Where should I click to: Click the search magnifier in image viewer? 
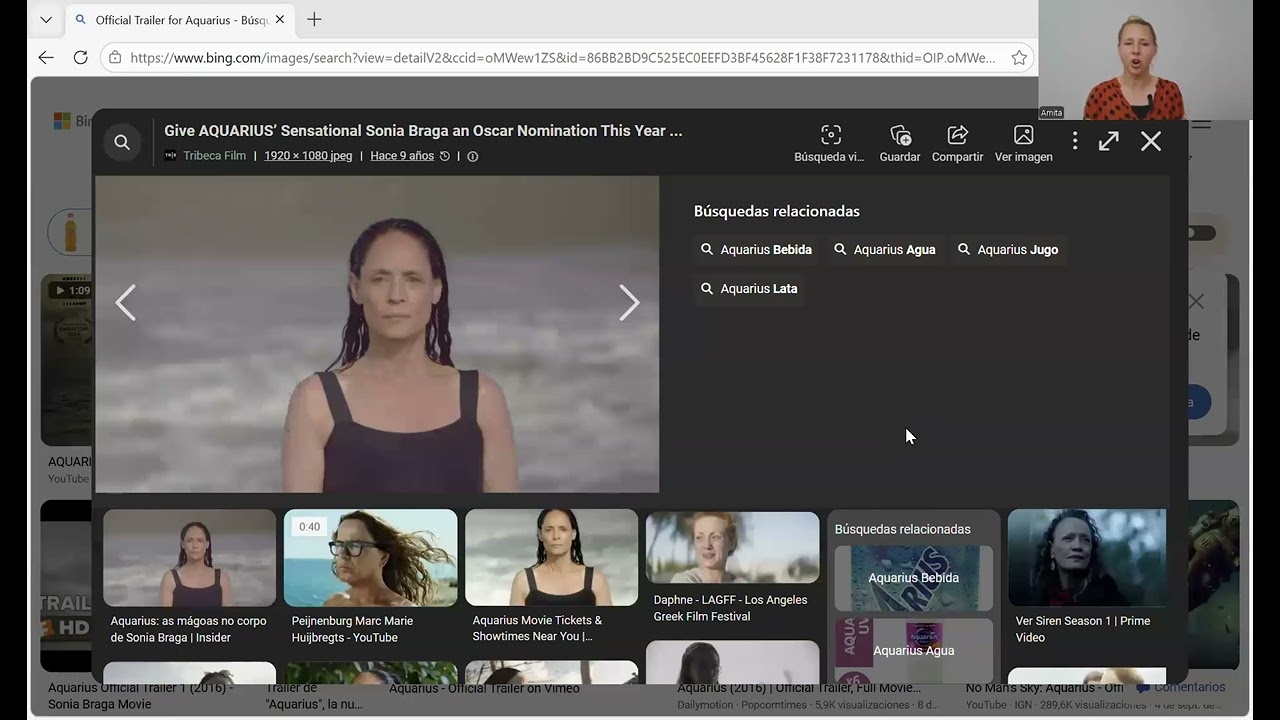point(122,142)
